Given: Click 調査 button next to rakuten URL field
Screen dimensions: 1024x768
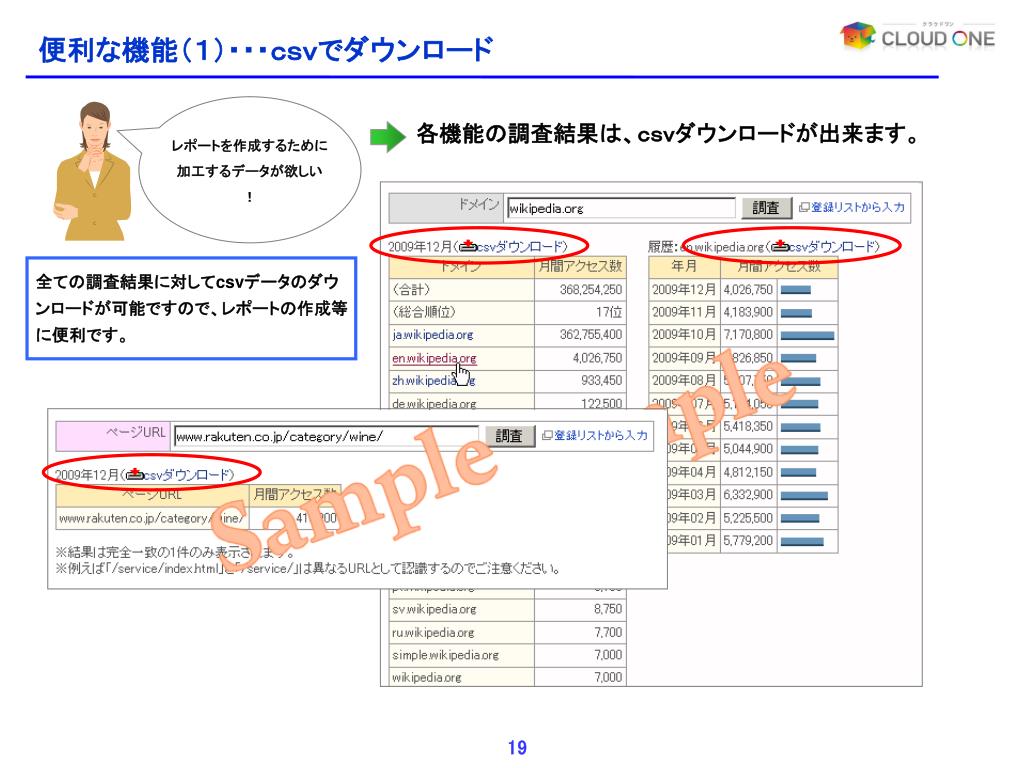Looking at the screenshot, I should pyautogui.click(x=509, y=436).
